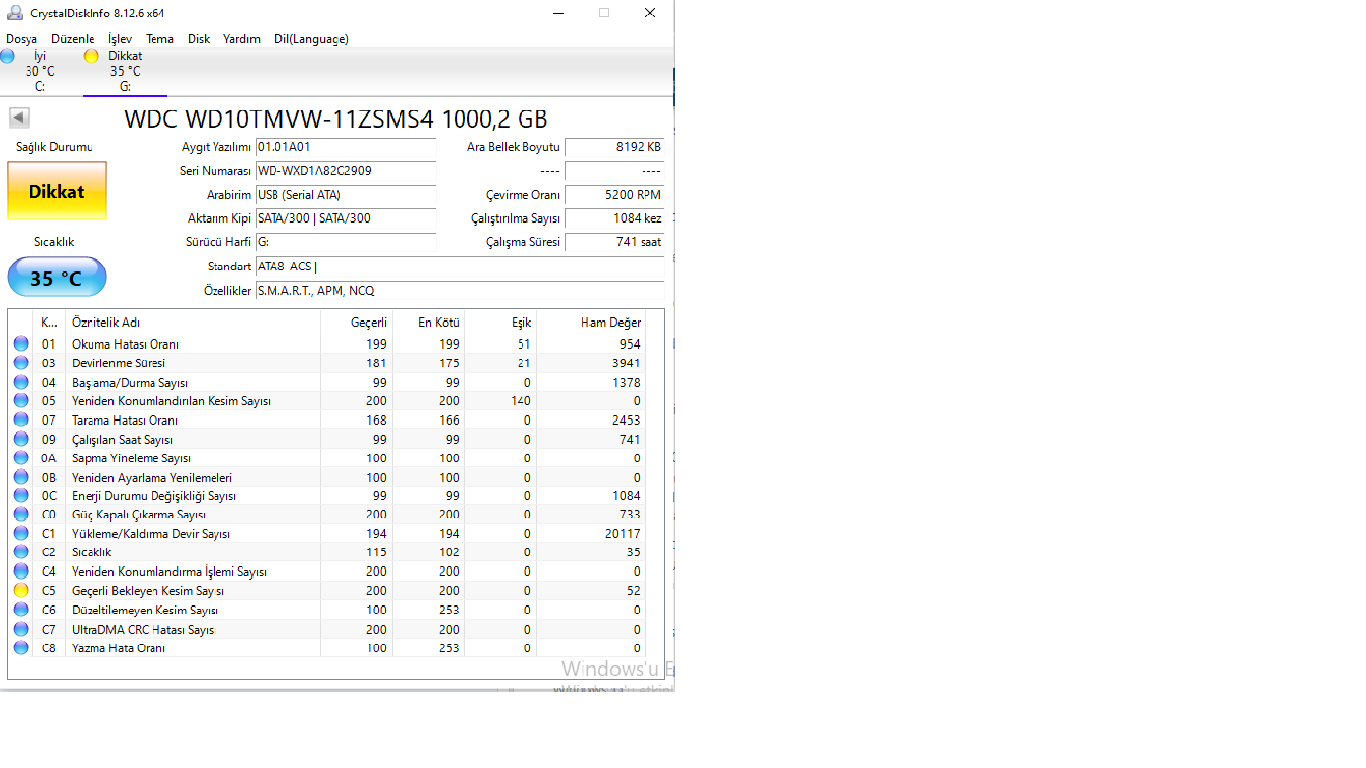Switch to the Dikkat 35 °C G: disk tab
The height and width of the screenshot is (768, 1366).
point(125,71)
